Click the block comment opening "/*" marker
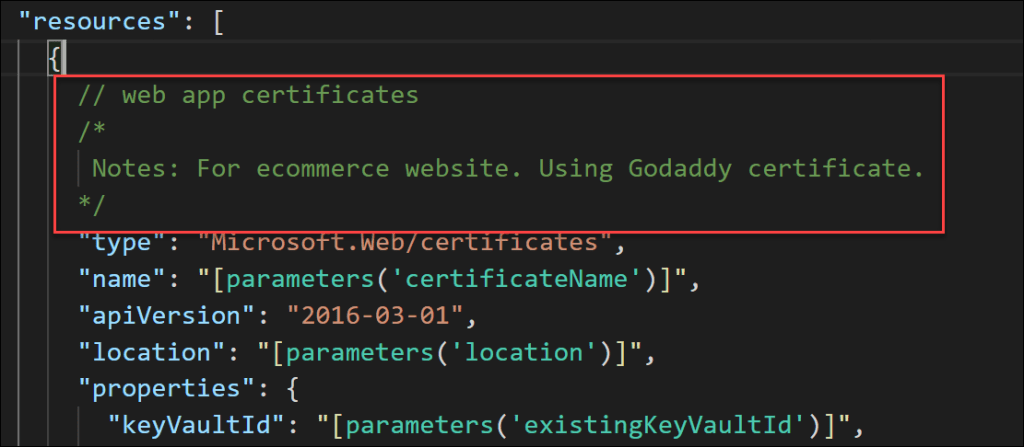The width and height of the screenshot is (1024, 447). 90,133
